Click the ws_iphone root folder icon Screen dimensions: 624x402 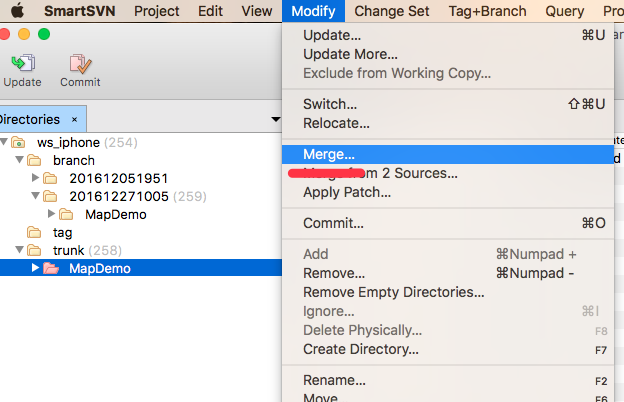click(x=18, y=142)
